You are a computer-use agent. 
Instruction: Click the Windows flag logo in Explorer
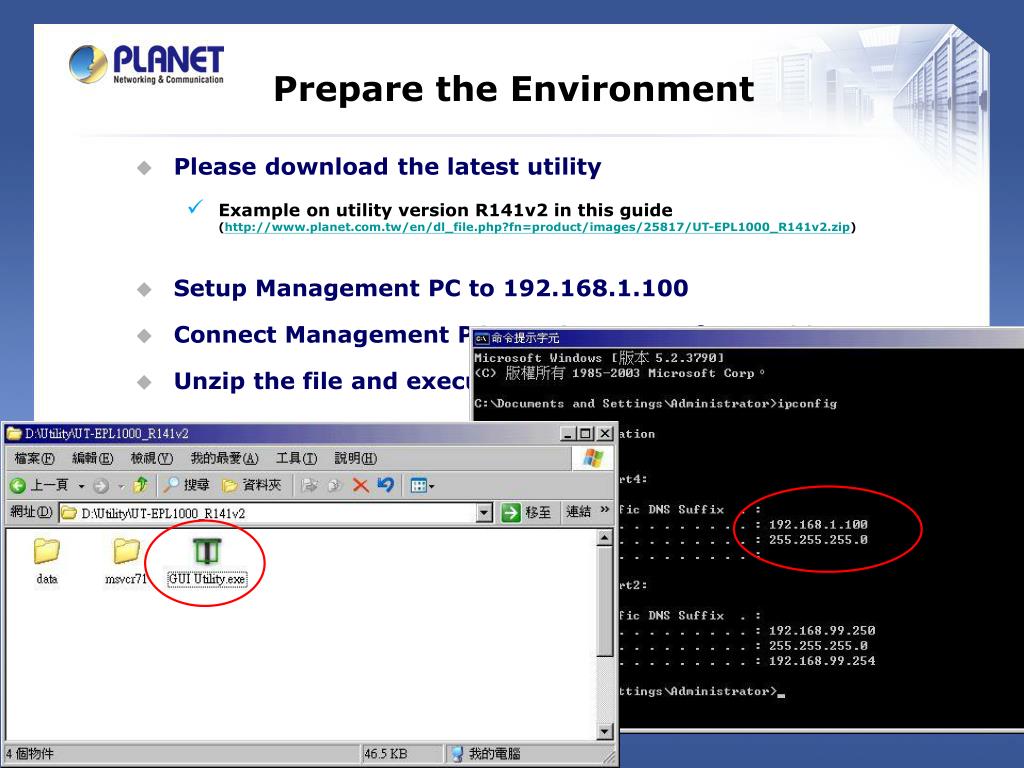coord(592,458)
